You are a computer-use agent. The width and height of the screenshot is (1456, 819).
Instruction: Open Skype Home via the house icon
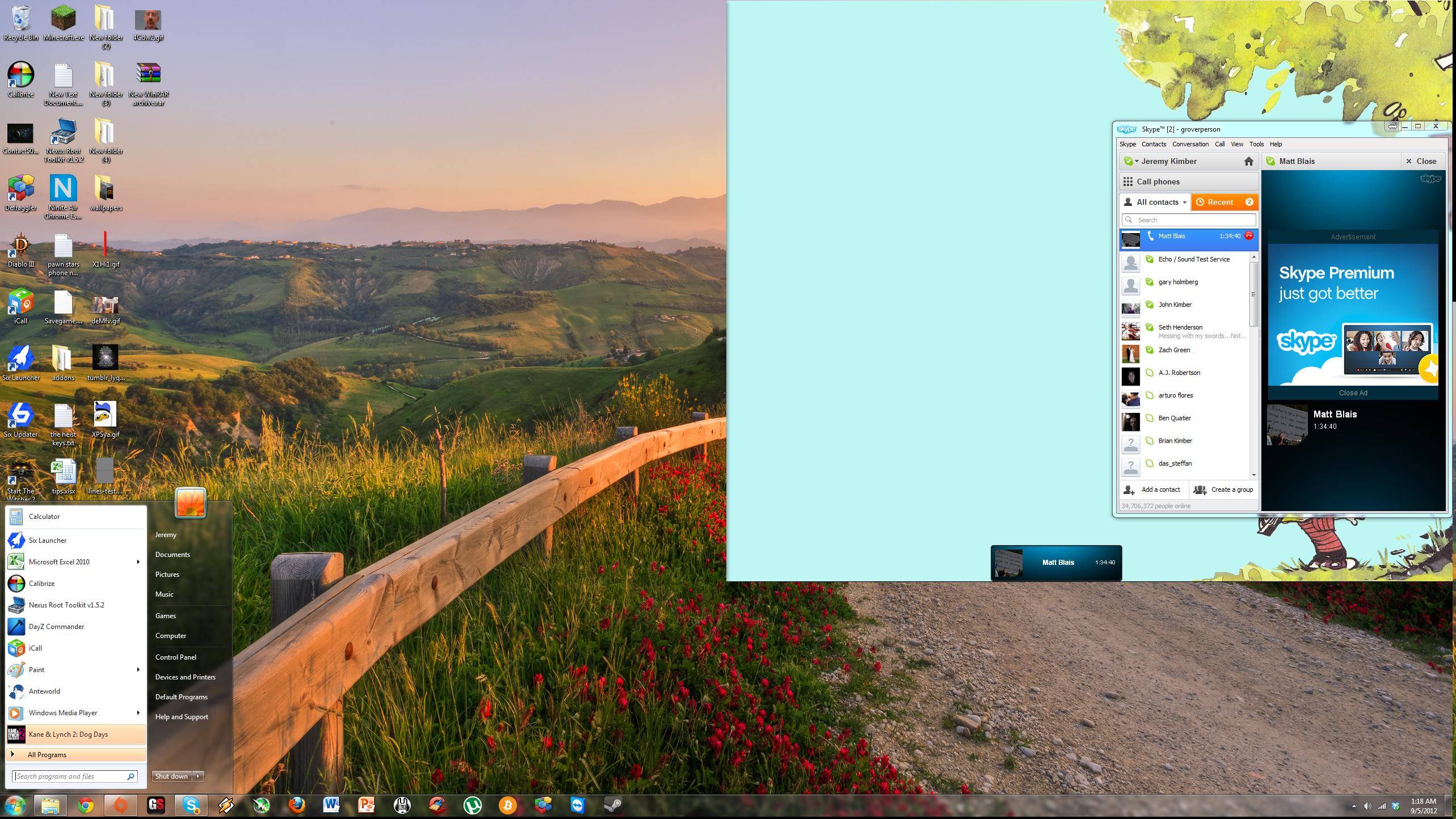tap(1249, 162)
